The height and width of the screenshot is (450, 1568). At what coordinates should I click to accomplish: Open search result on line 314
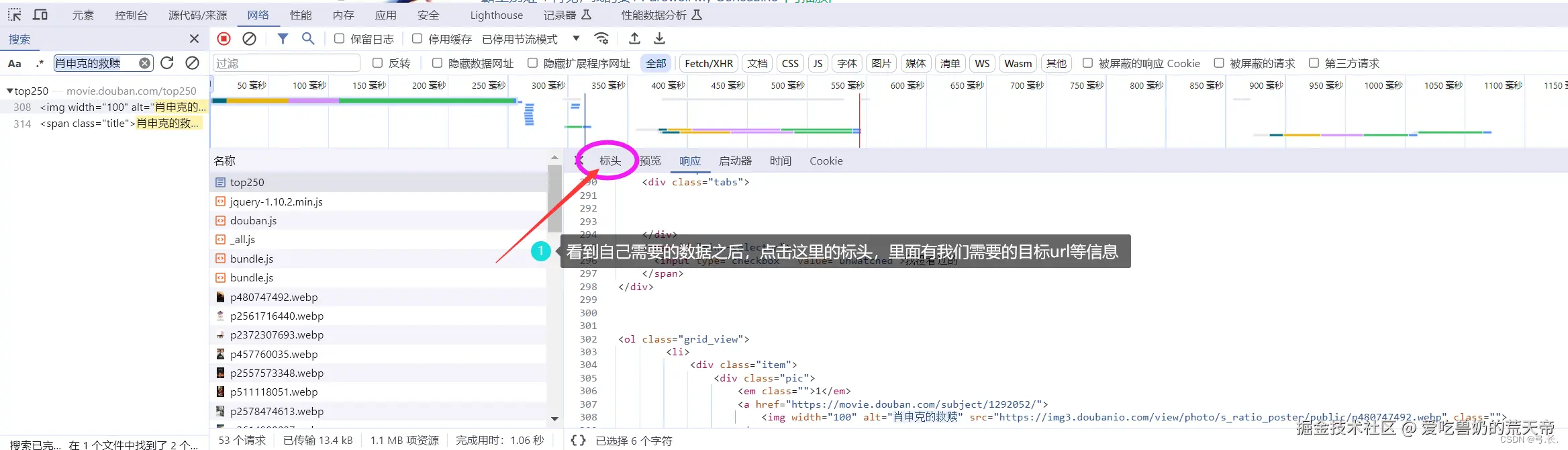[x=104, y=124]
